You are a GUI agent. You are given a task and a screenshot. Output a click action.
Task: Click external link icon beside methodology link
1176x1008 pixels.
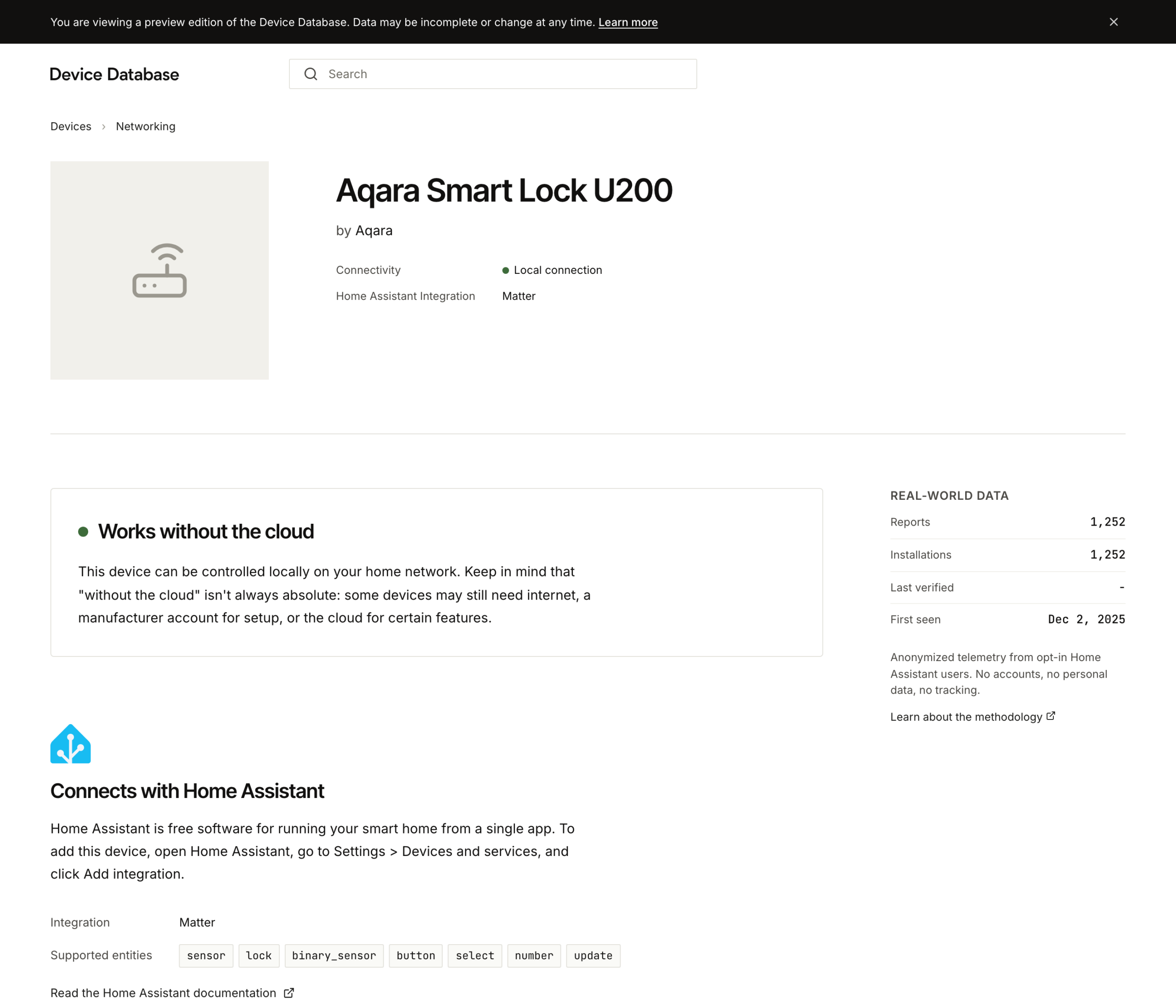pos(1051,716)
